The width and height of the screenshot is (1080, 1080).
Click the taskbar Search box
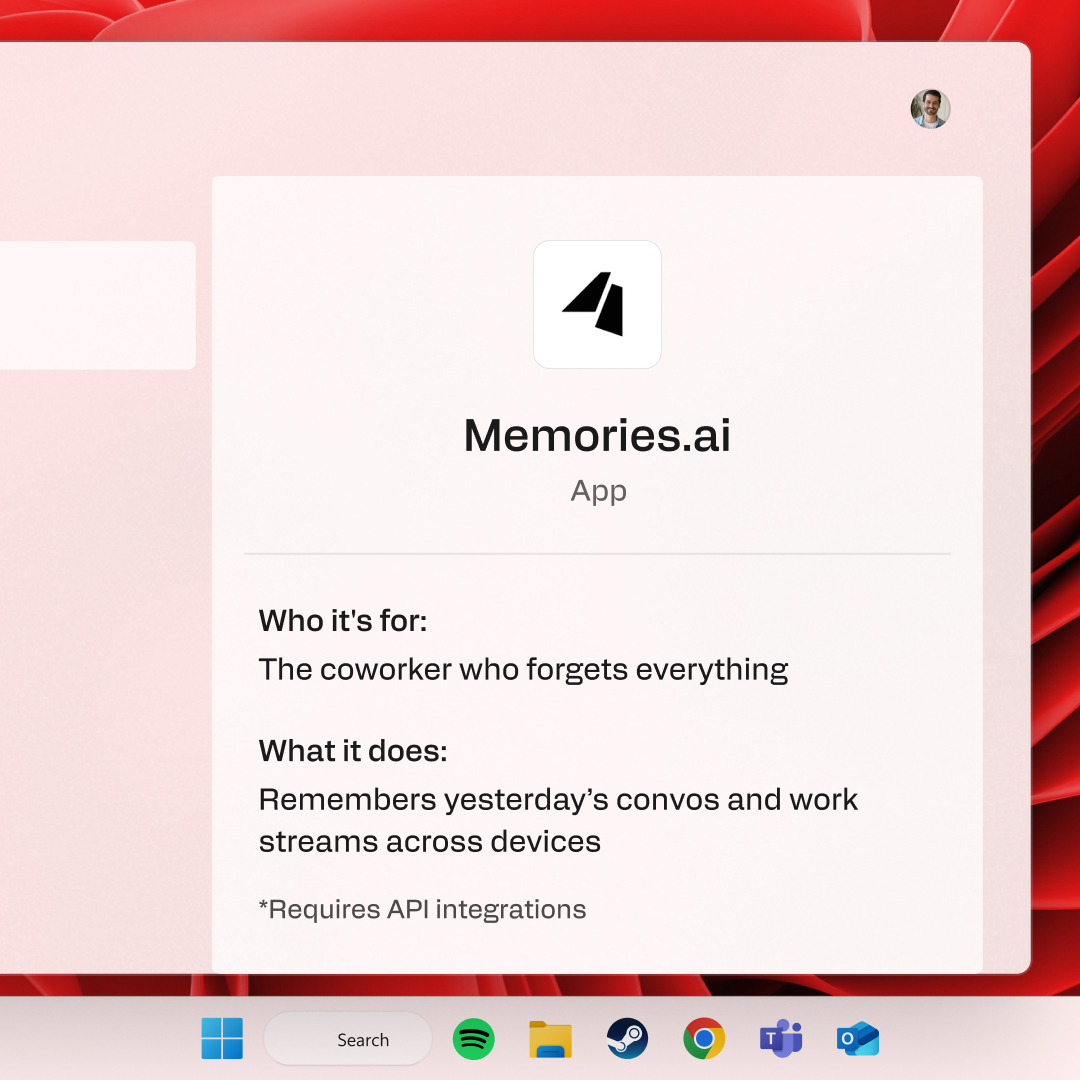pyautogui.click(x=348, y=1039)
